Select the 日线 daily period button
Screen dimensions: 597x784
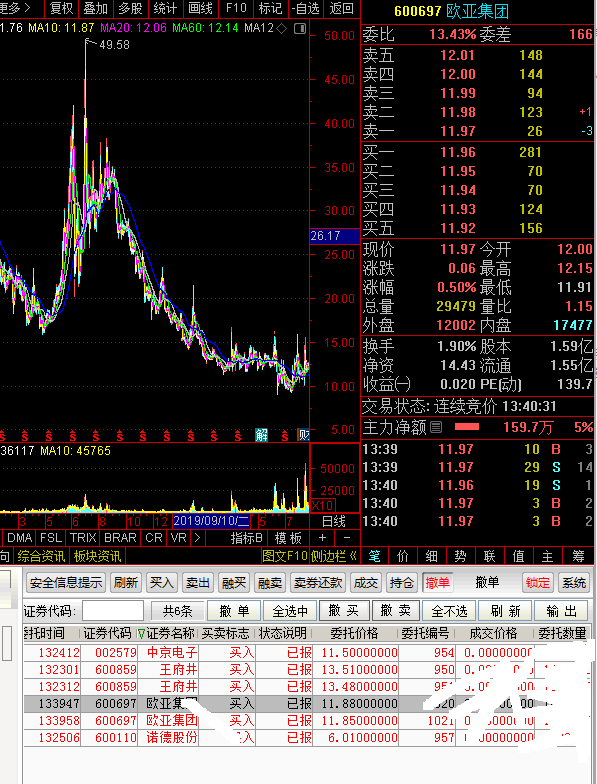[334, 522]
